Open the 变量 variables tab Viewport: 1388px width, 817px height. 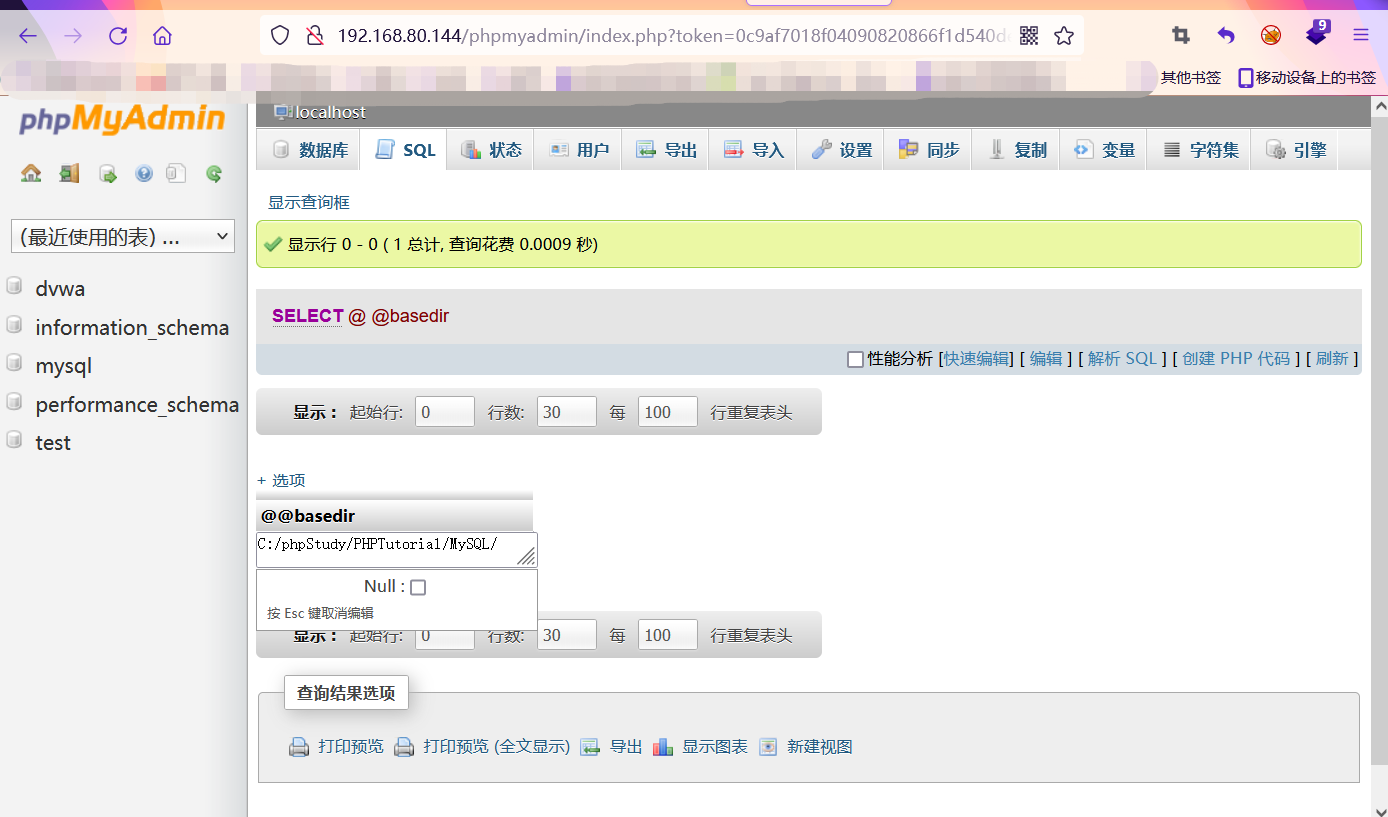[x=1104, y=150]
